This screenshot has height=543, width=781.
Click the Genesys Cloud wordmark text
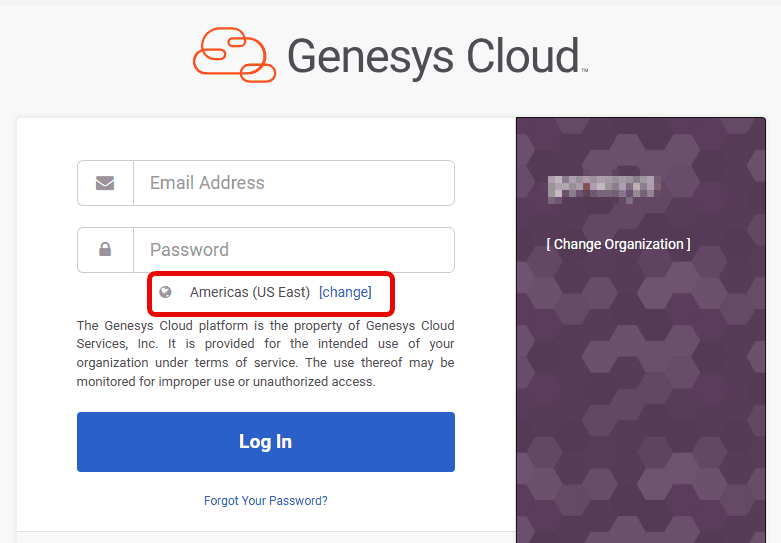coord(433,56)
